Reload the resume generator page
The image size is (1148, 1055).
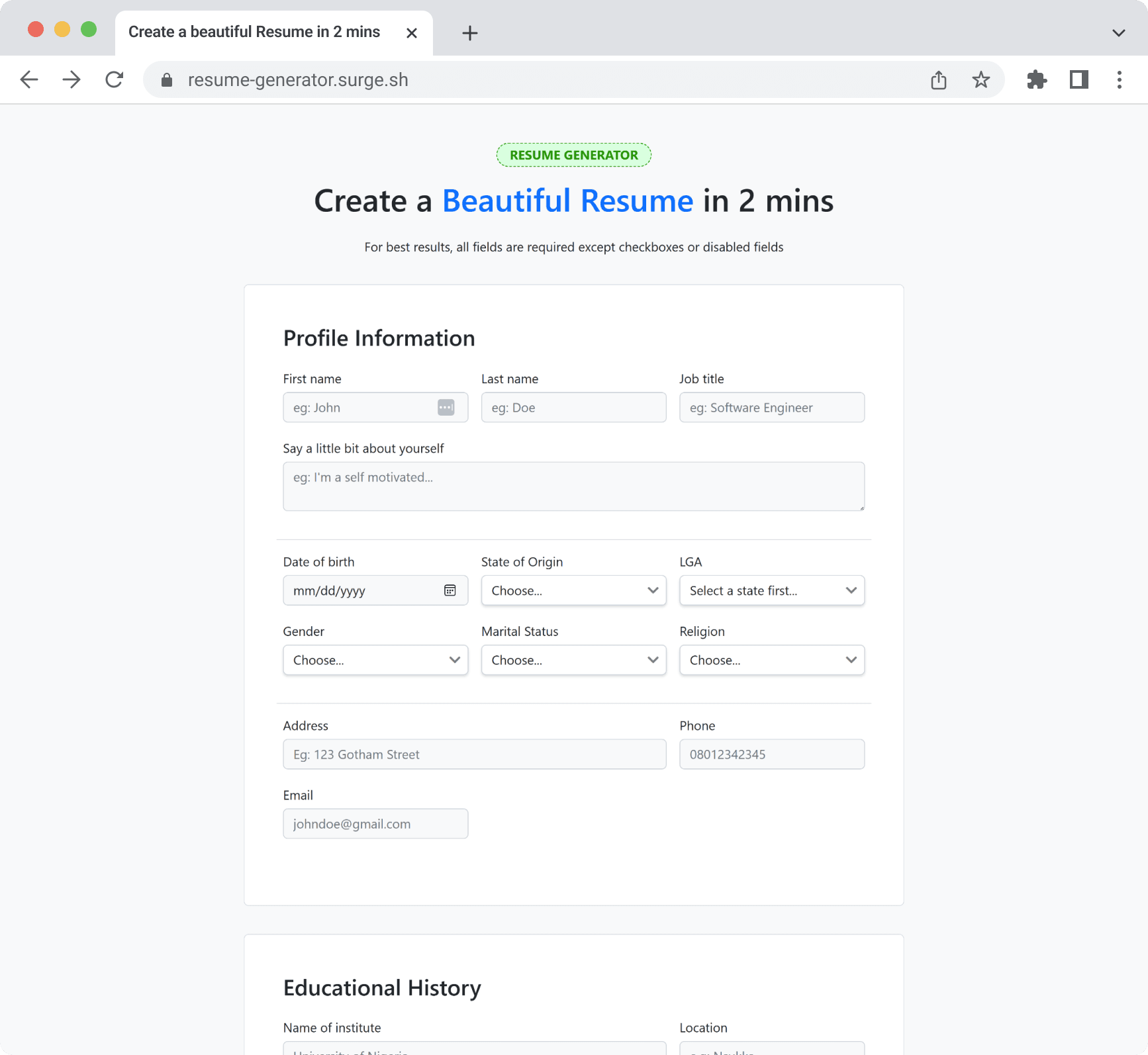click(x=114, y=79)
